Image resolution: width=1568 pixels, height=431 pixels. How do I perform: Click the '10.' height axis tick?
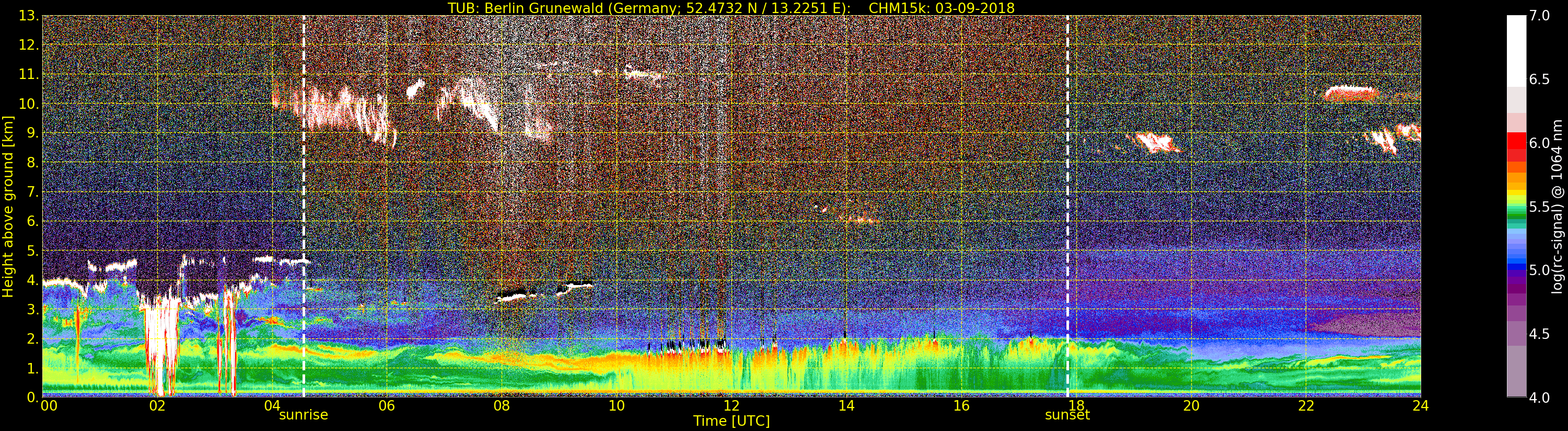point(29,104)
